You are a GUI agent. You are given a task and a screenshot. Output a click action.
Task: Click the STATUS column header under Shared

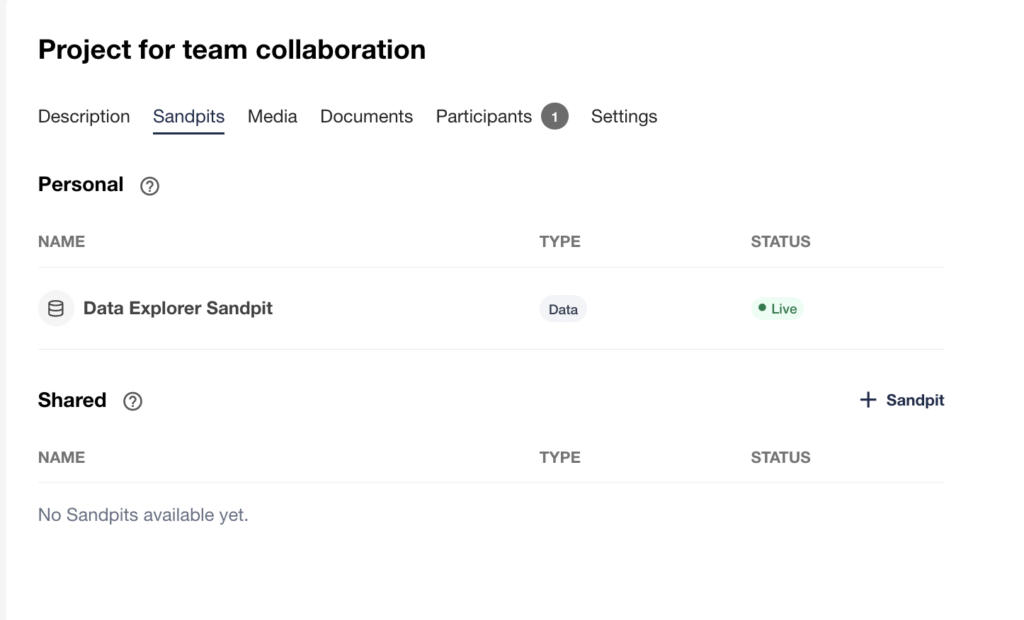click(780, 458)
